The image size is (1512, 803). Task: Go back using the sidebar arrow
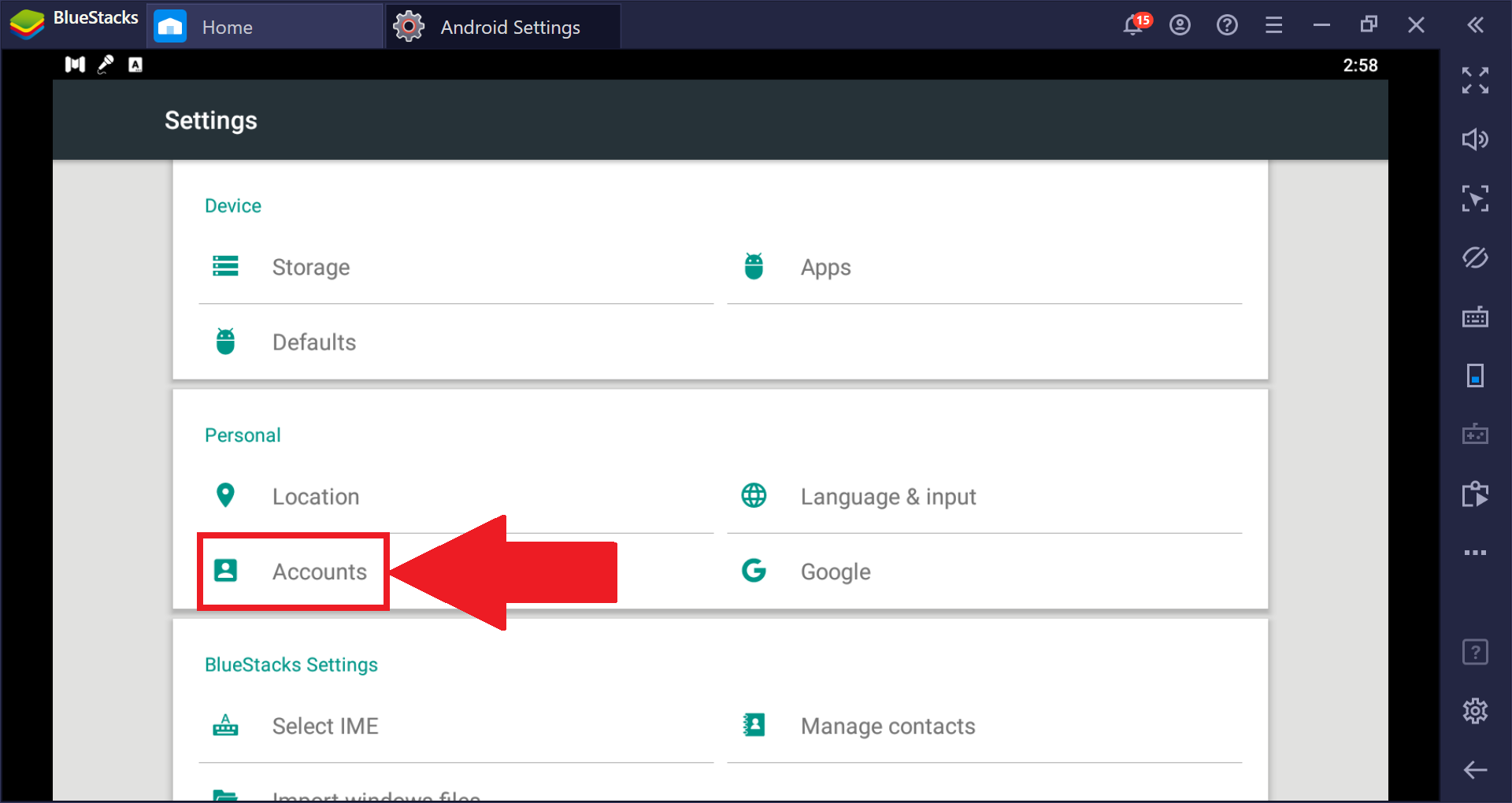[1475, 770]
